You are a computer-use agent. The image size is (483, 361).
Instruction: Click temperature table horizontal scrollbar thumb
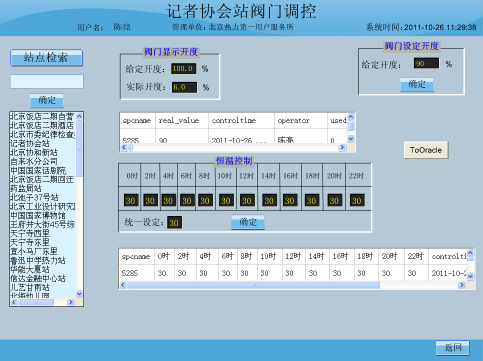point(253,285)
